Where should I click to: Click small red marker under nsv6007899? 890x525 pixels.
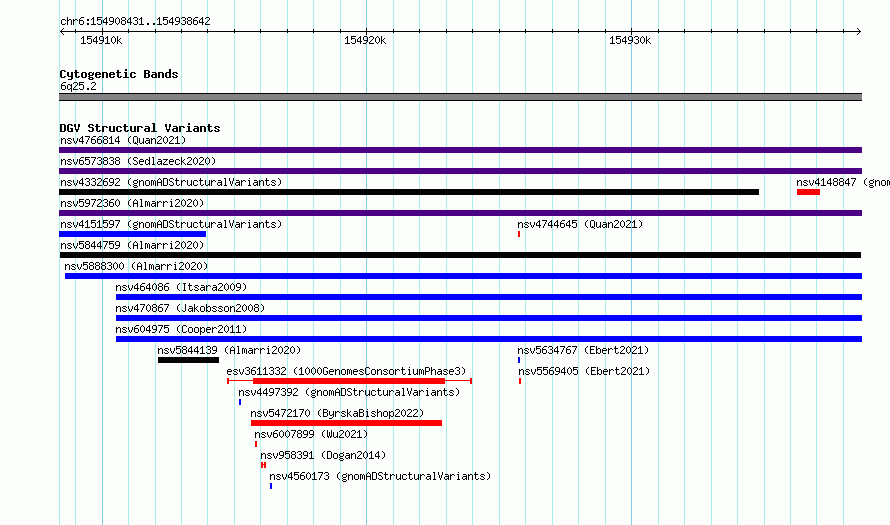click(x=256, y=444)
